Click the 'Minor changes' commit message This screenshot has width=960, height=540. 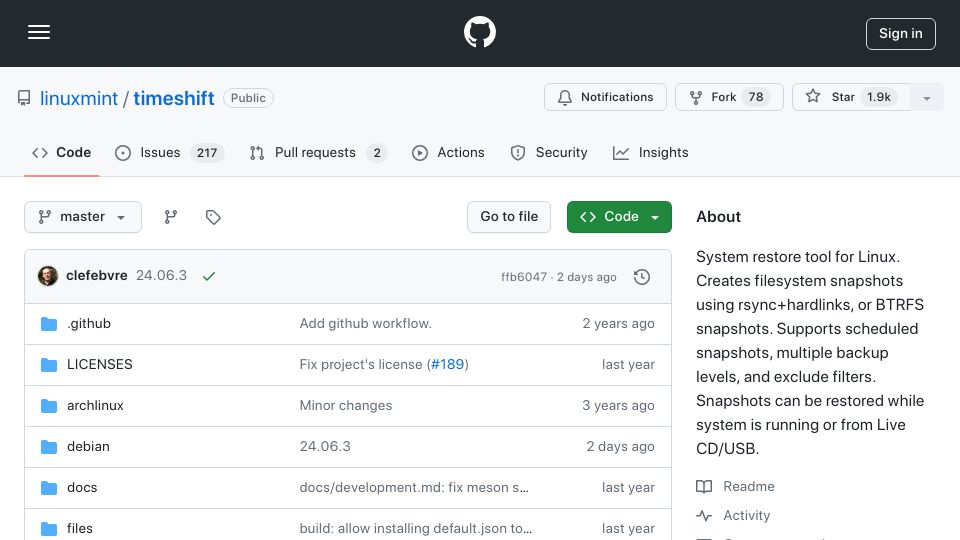coord(346,405)
